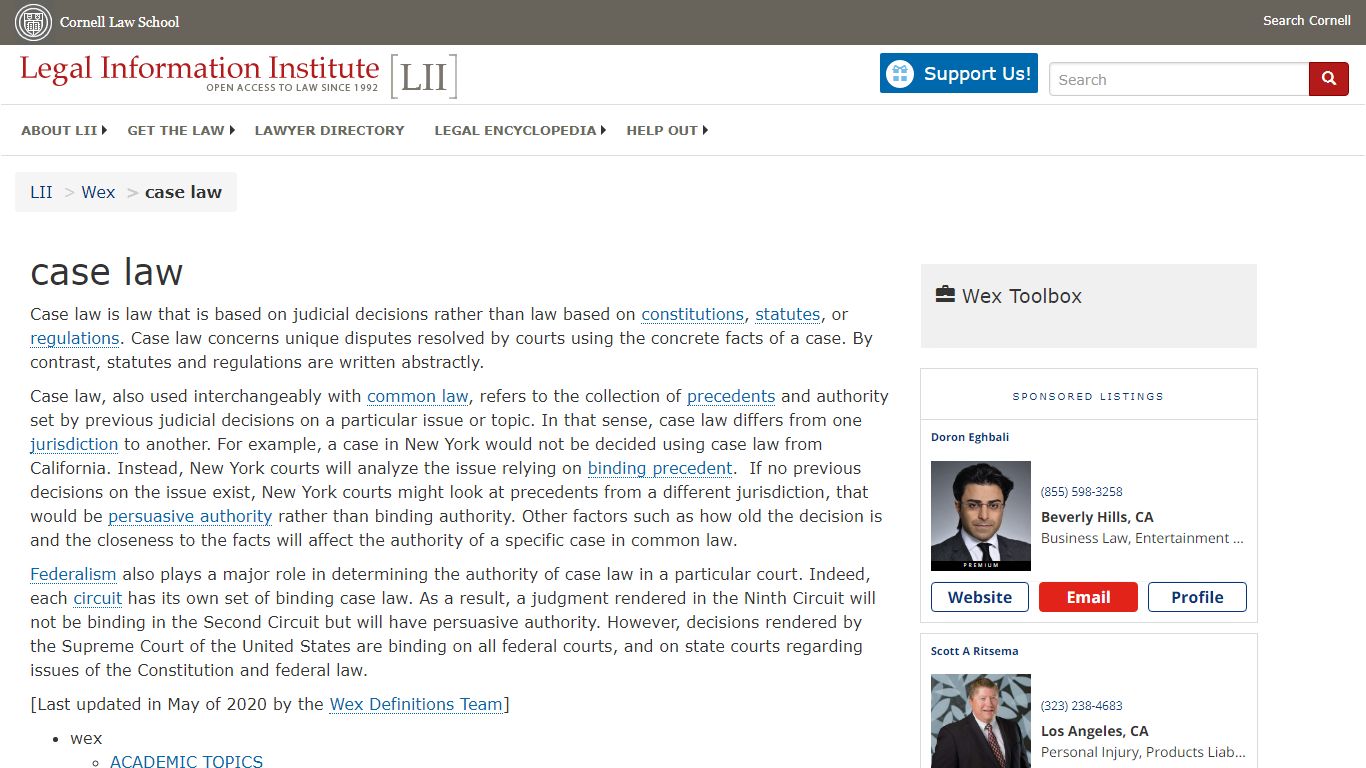Open the regulations link
This screenshot has width=1366, height=768.
(x=74, y=338)
